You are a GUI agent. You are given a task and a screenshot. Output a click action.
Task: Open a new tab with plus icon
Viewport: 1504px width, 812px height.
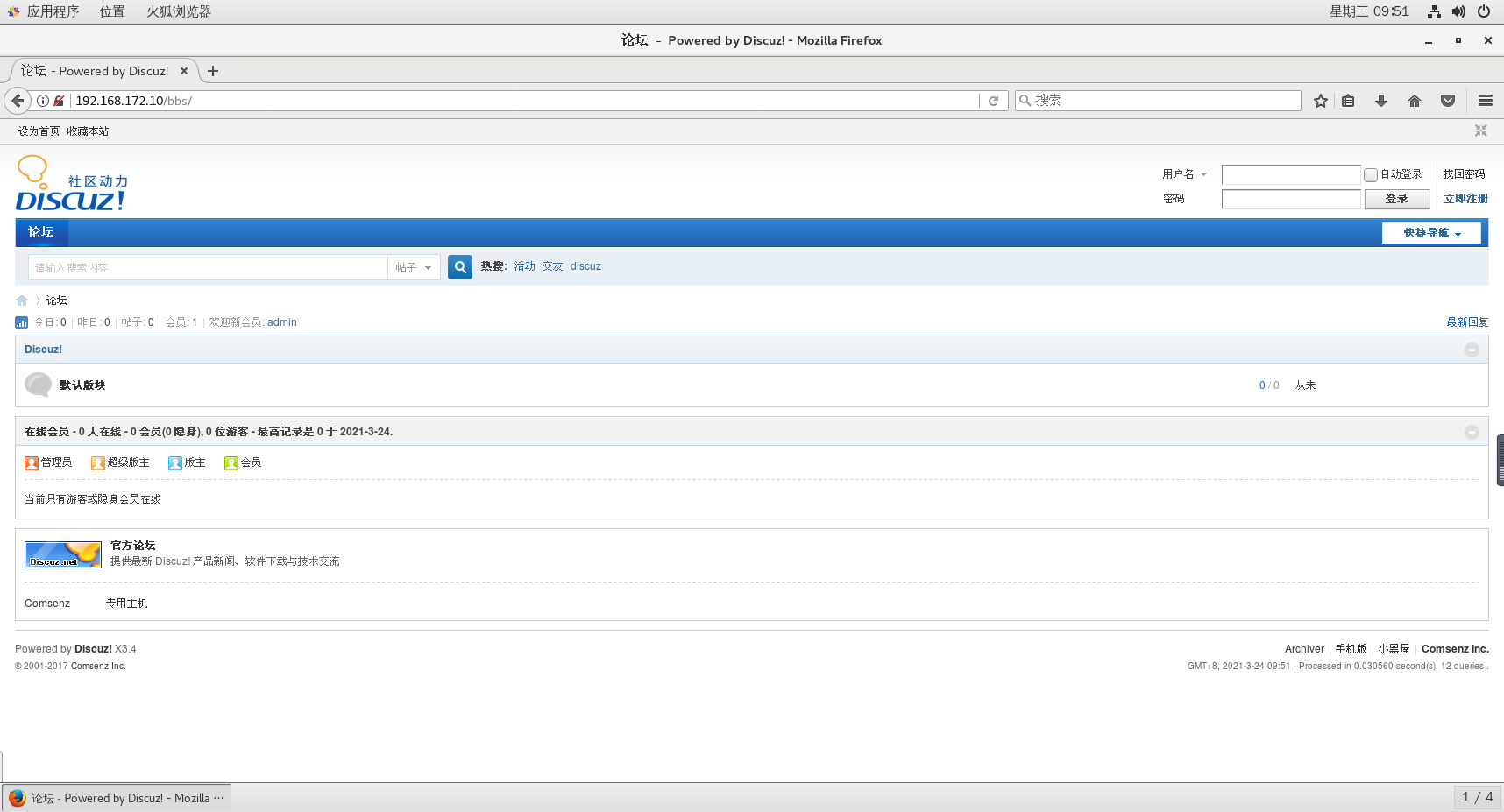213,71
